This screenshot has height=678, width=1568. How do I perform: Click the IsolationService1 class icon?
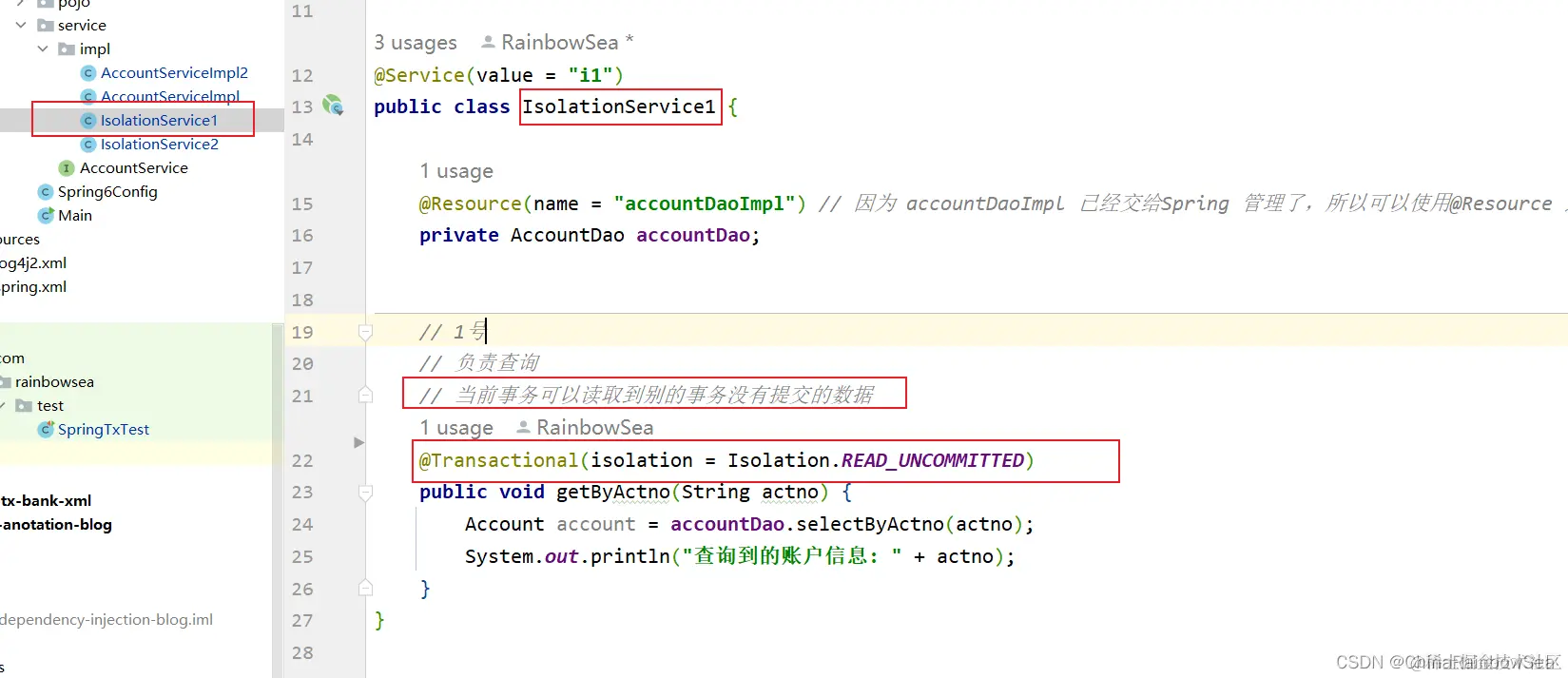(88, 121)
